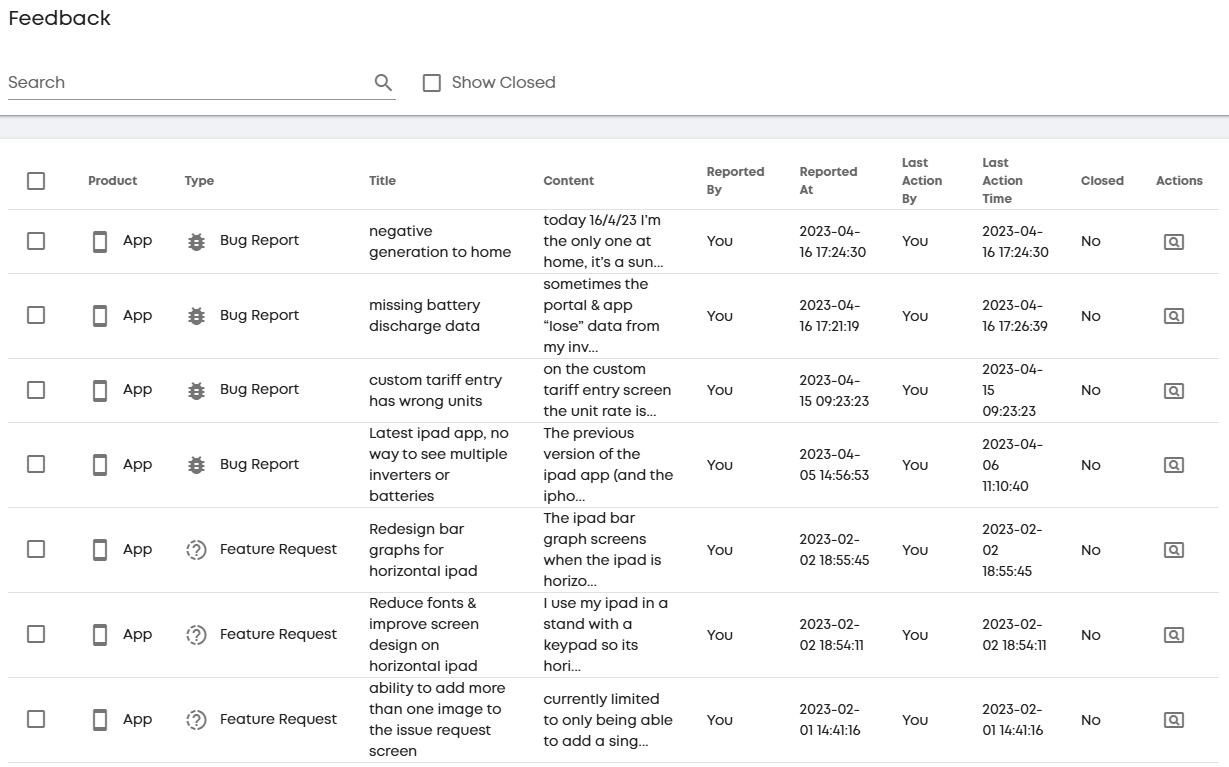Viewport: 1229px width, 767px height.
Task: View the Reduce fonts feature request details
Action: pos(1174,635)
